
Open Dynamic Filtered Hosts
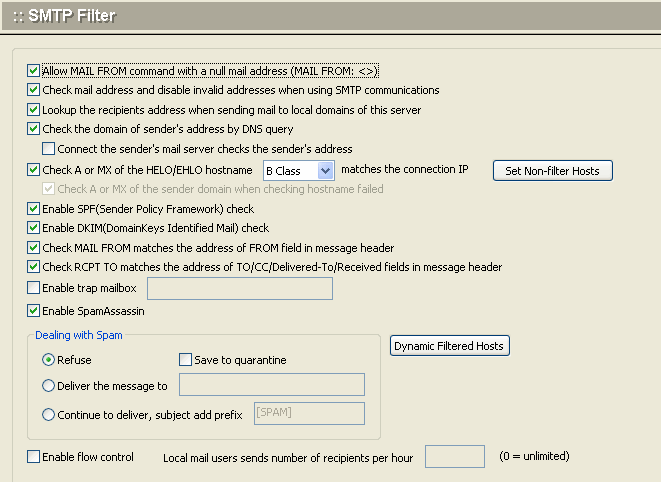point(450,346)
